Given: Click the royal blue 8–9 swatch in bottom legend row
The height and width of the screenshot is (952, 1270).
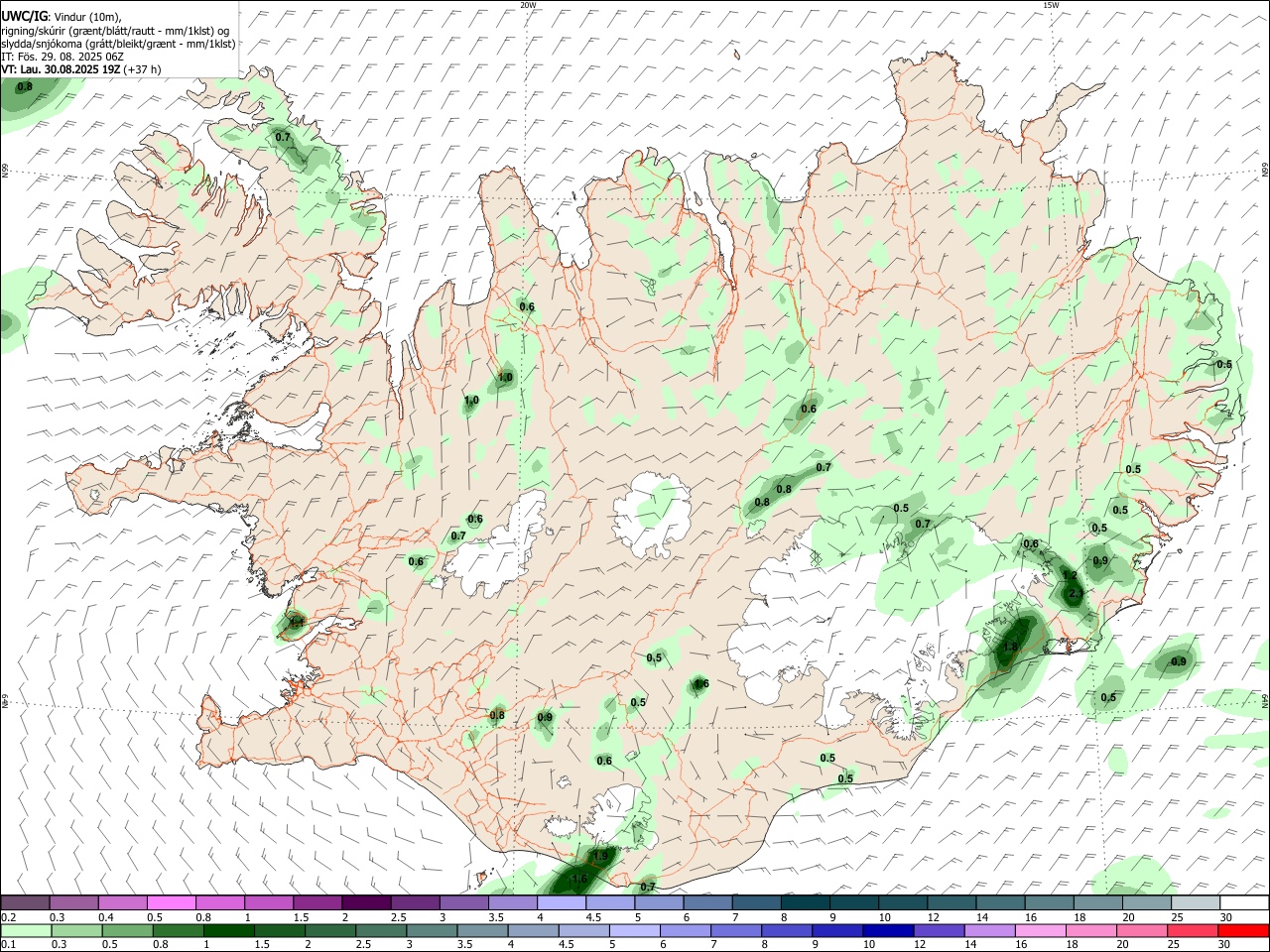Looking at the screenshot, I should pyautogui.click(x=787, y=931).
